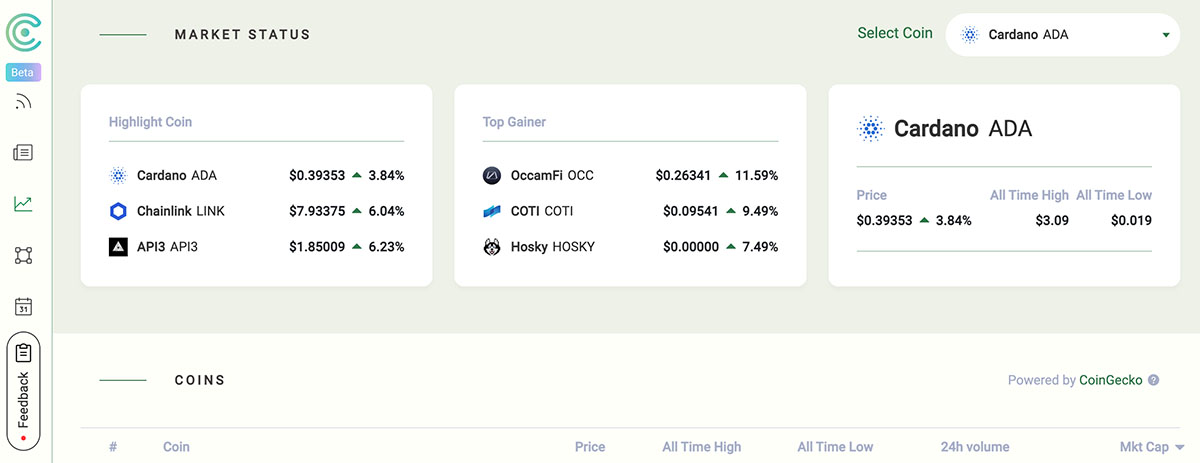Click the COTI icon
1200x463 pixels.
click(x=491, y=211)
